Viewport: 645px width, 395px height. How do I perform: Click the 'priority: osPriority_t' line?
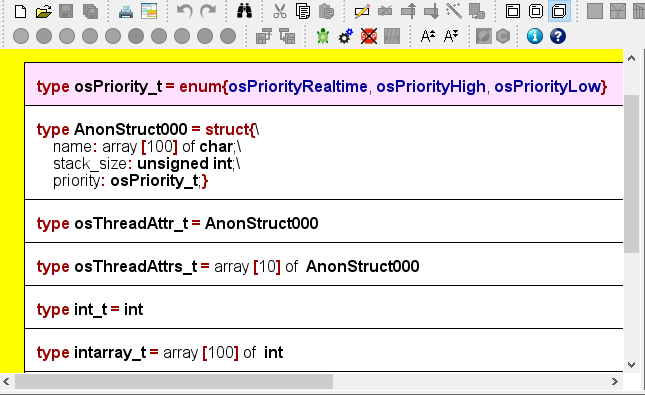coord(130,181)
